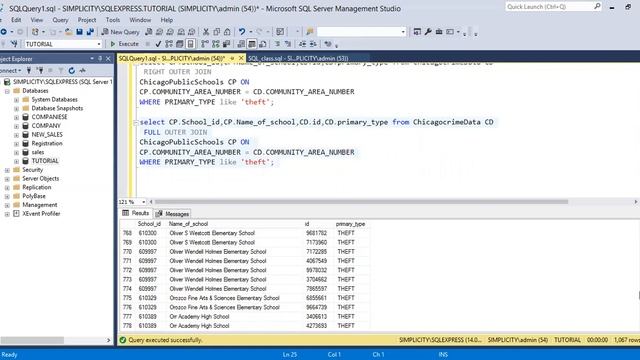Expand the System Databases node

point(16,100)
